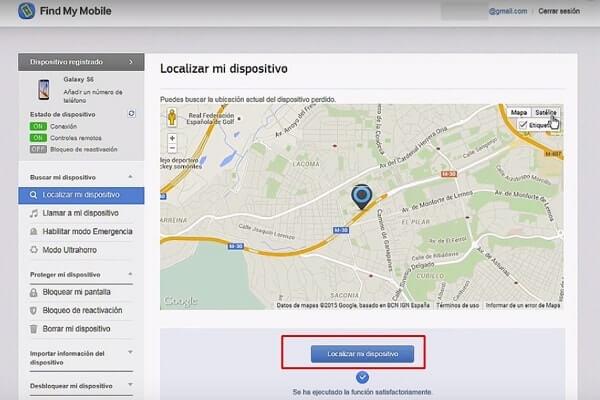Click the music note icon for Llamar a mi dispositivo
Viewport: 600px width, 400px height.
[34, 213]
